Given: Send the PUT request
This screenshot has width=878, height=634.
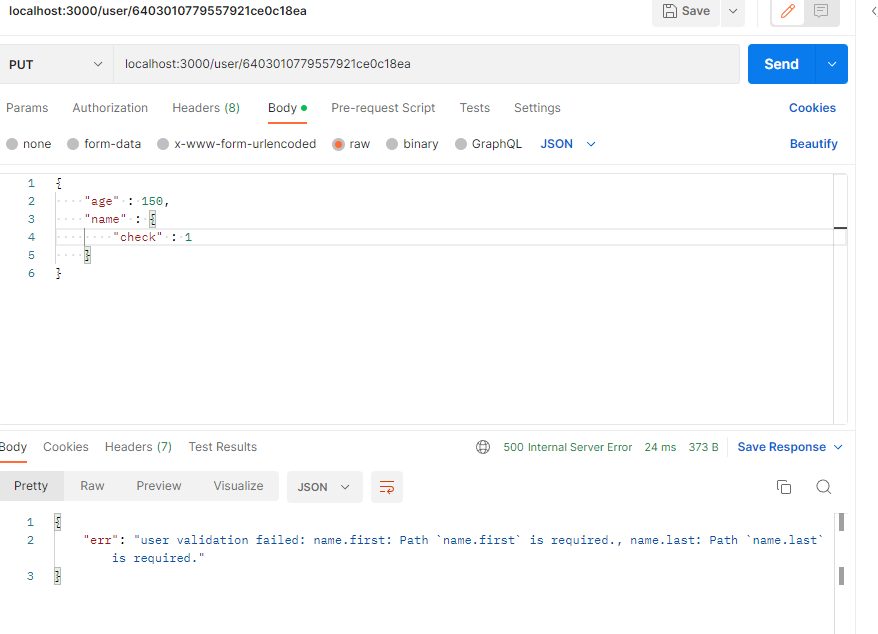Looking at the screenshot, I should (x=782, y=64).
